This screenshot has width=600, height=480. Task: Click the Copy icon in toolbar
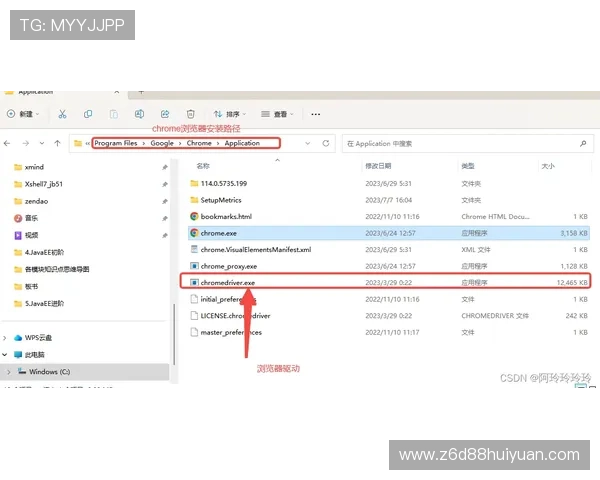coord(88,114)
